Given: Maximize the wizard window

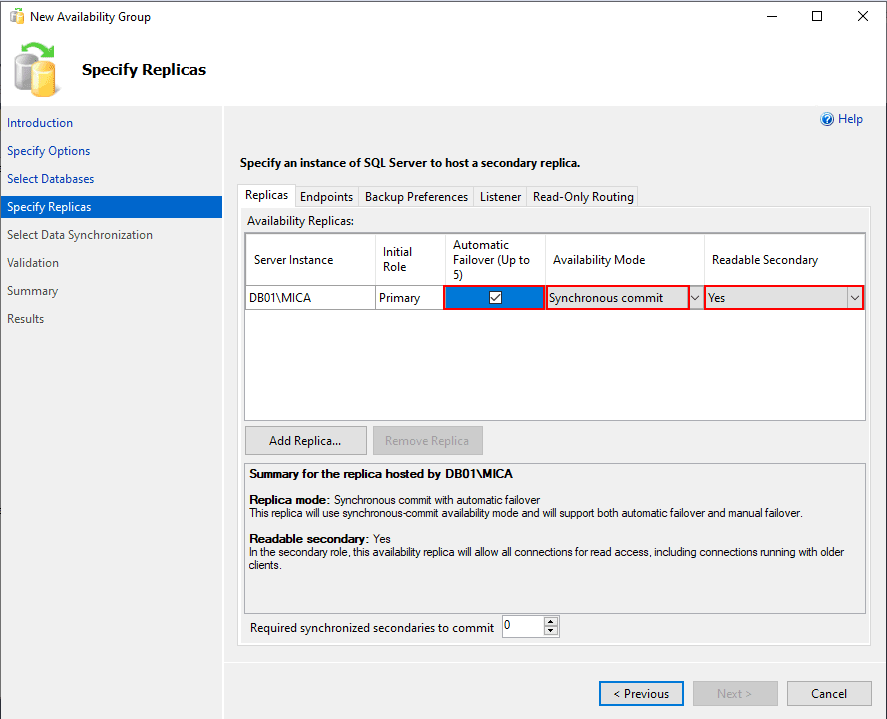Looking at the screenshot, I should [x=817, y=17].
